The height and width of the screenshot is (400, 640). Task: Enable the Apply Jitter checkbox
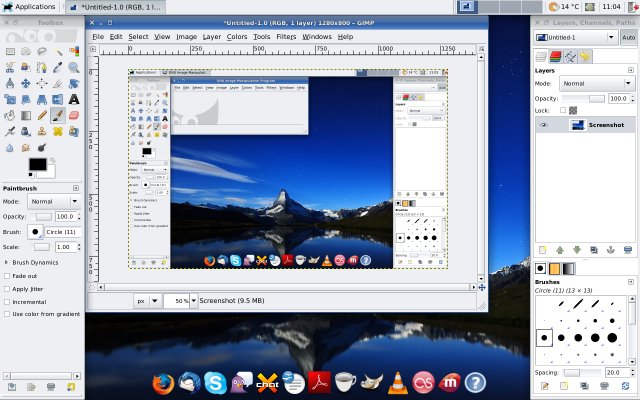(7, 289)
